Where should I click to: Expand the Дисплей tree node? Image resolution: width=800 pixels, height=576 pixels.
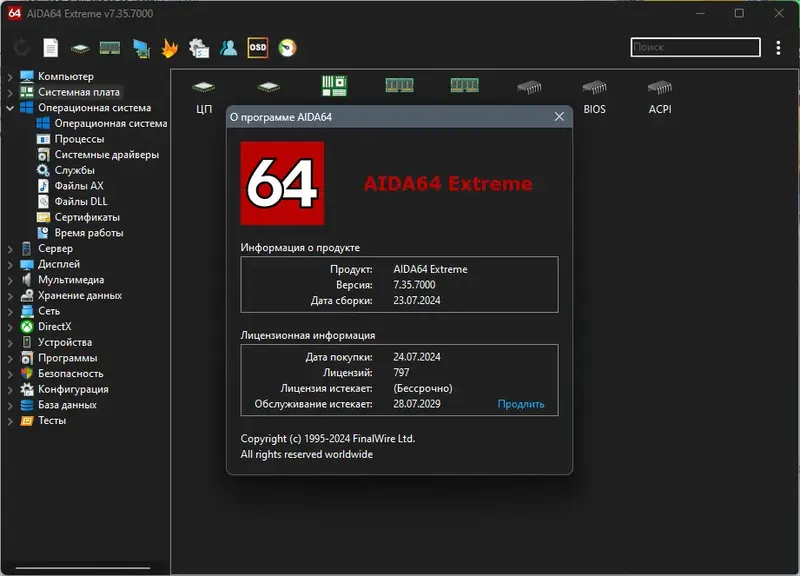(x=10, y=265)
